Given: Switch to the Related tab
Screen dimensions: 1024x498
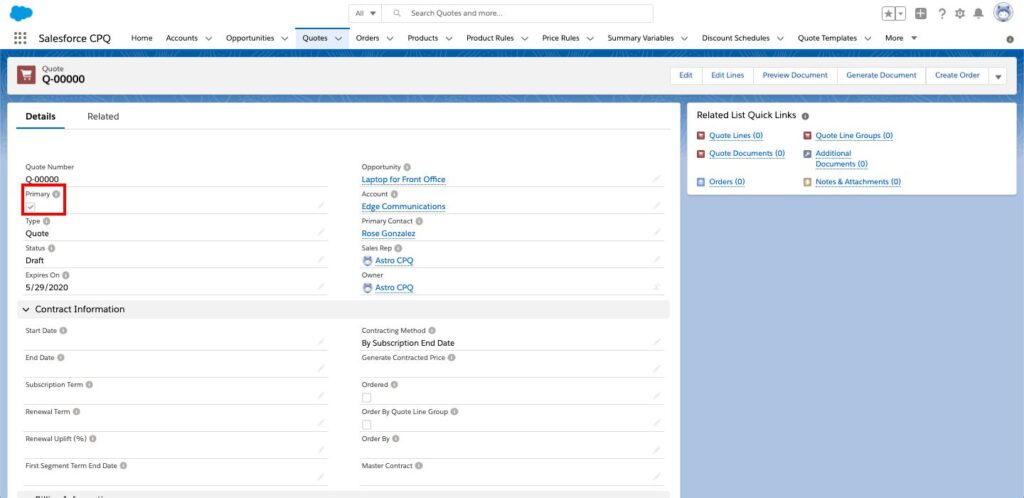Looking at the screenshot, I should (x=103, y=116).
